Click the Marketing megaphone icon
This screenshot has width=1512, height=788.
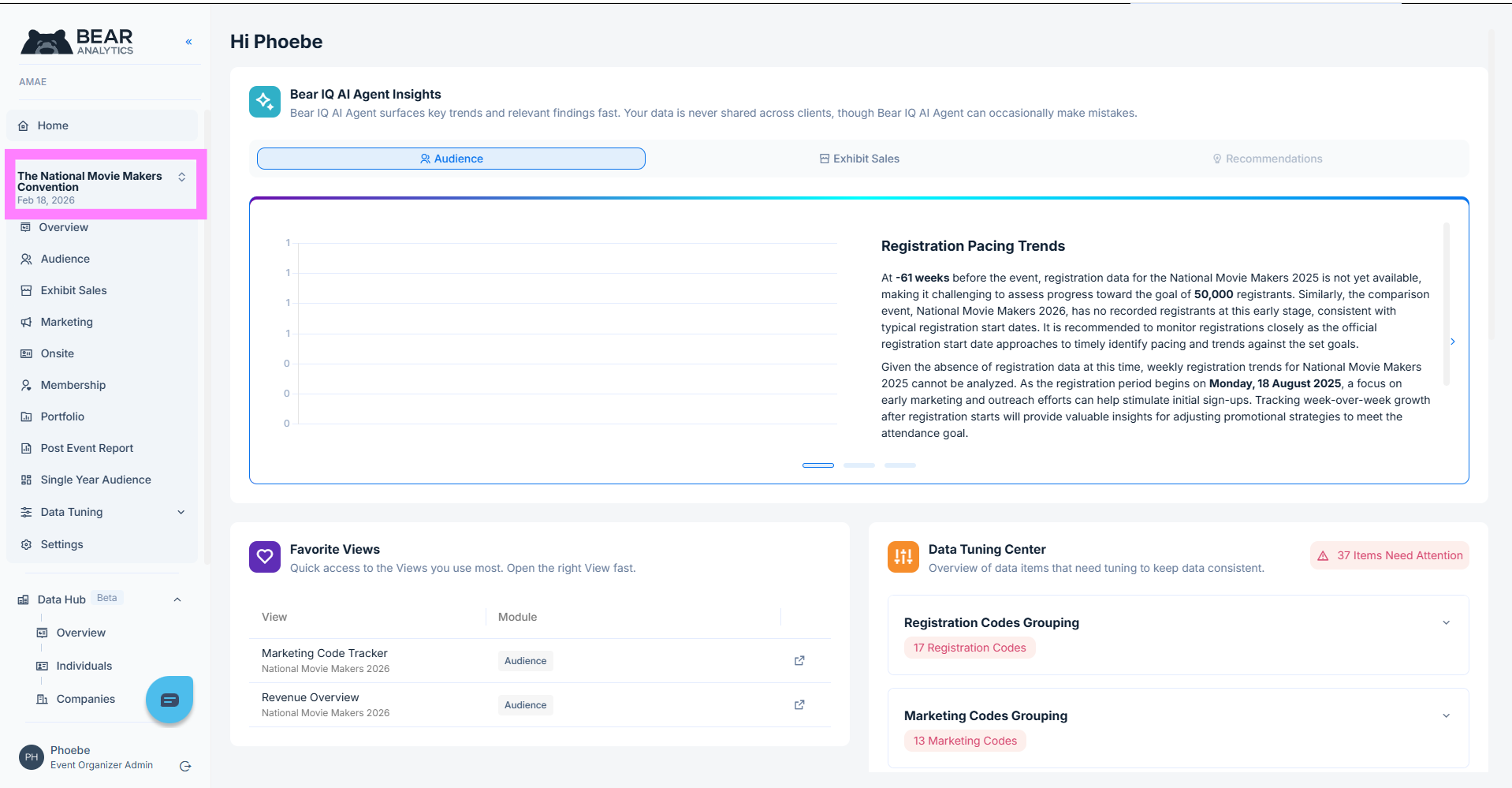click(26, 322)
